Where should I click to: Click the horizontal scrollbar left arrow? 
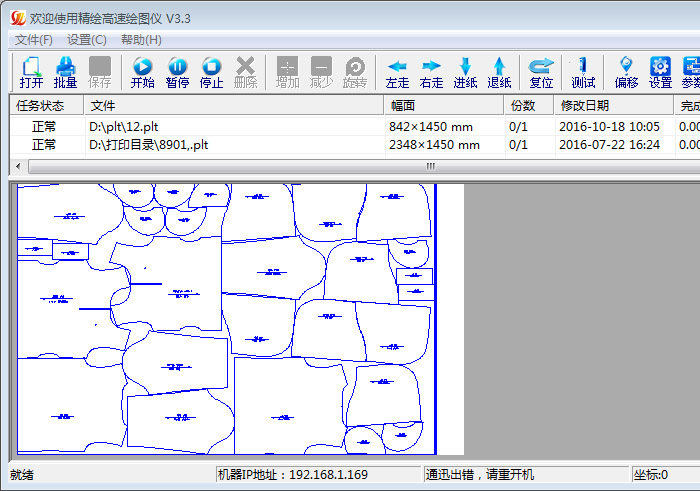(x=18, y=166)
